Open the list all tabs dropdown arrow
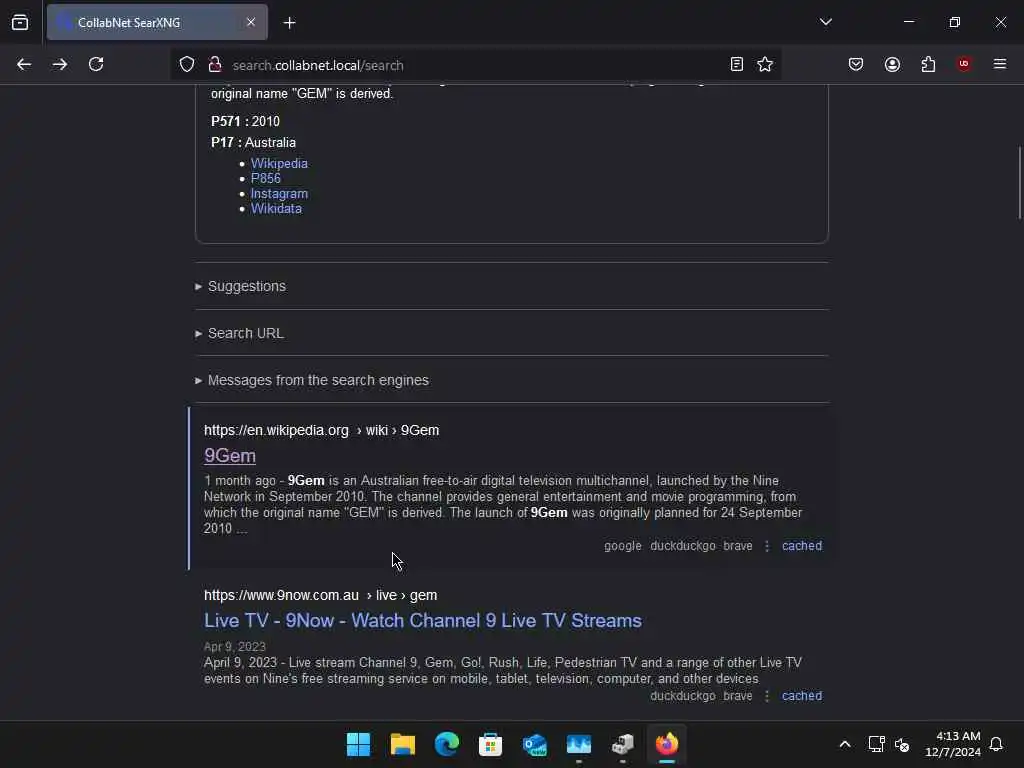Image resolution: width=1024 pixels, height=768 pixels. (x=825, y=22)
